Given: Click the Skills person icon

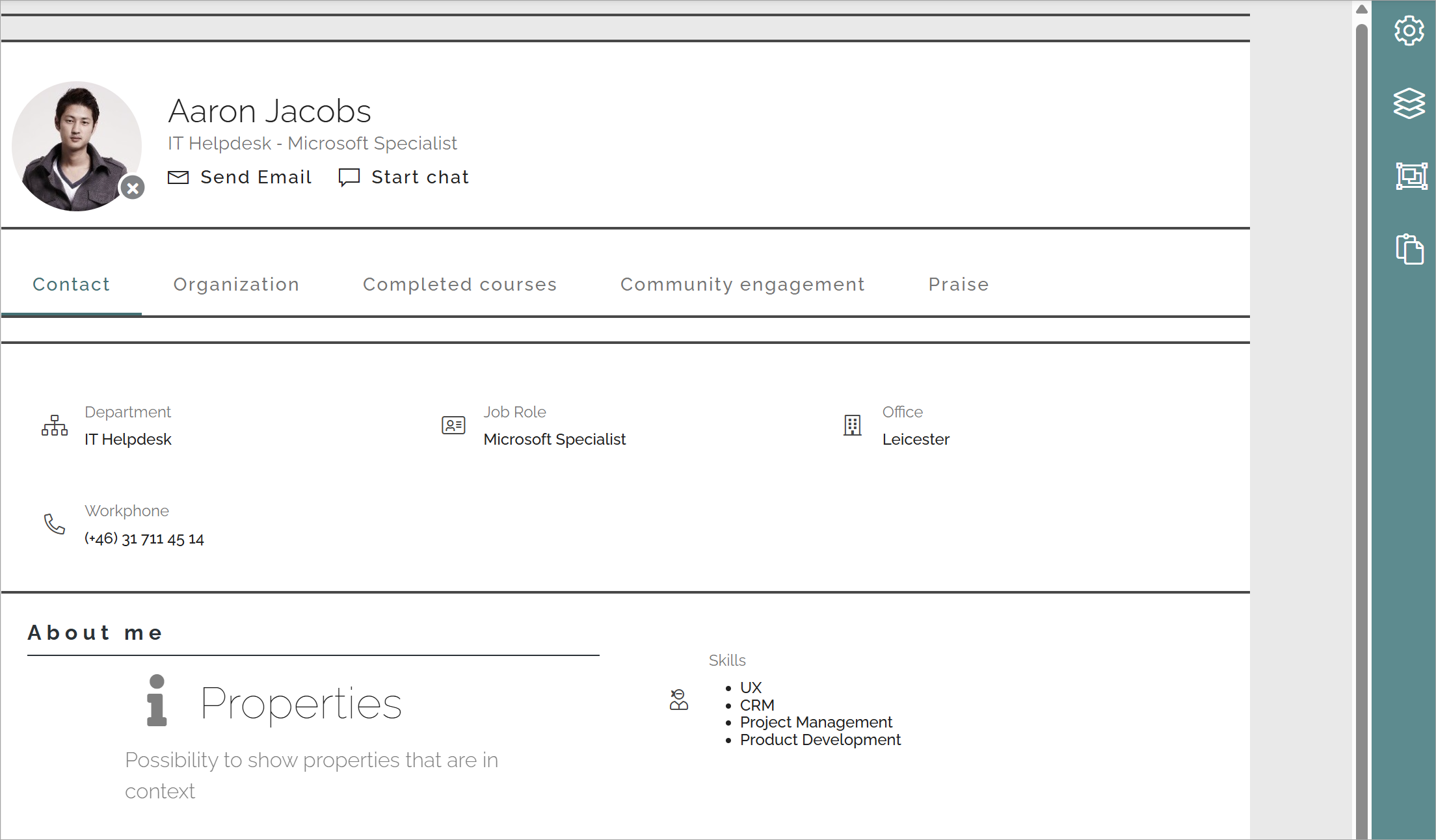Looking at the screenshot, I should tap(679, 700).
